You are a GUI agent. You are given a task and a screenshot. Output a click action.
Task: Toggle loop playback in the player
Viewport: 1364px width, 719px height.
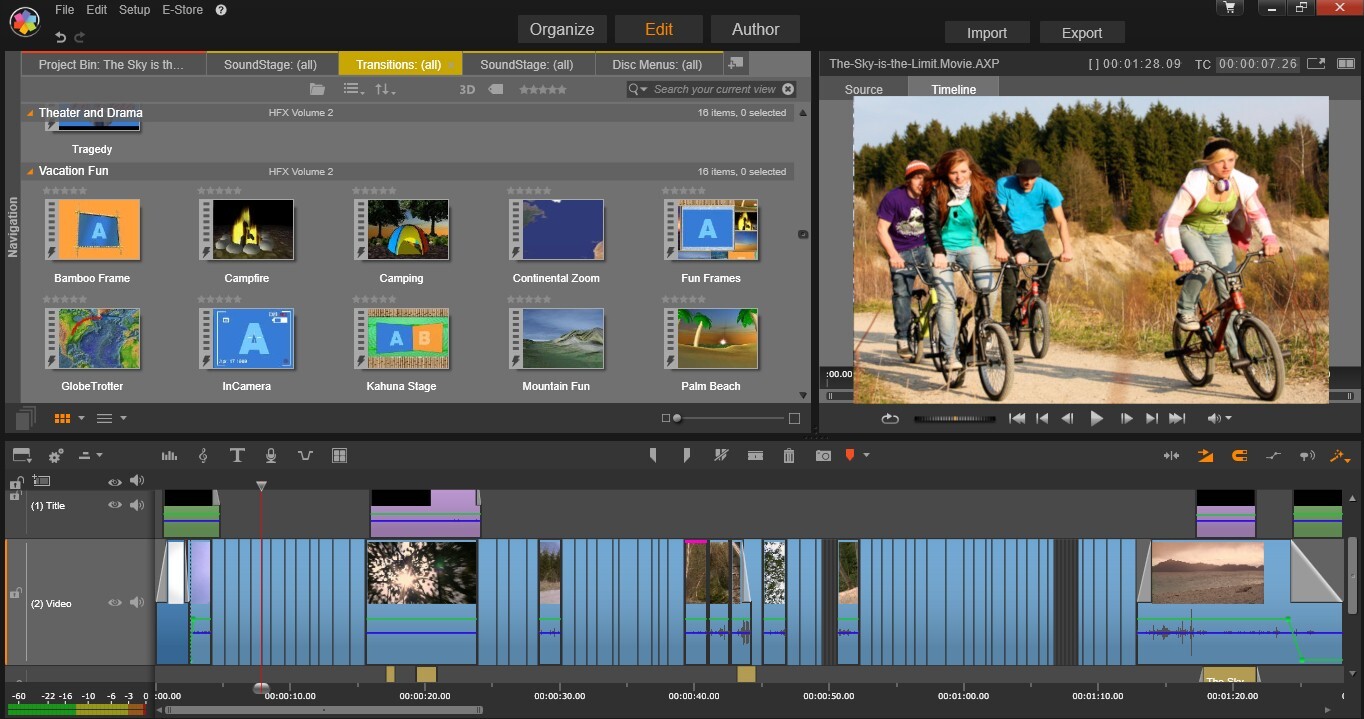(x=890, y=419)
